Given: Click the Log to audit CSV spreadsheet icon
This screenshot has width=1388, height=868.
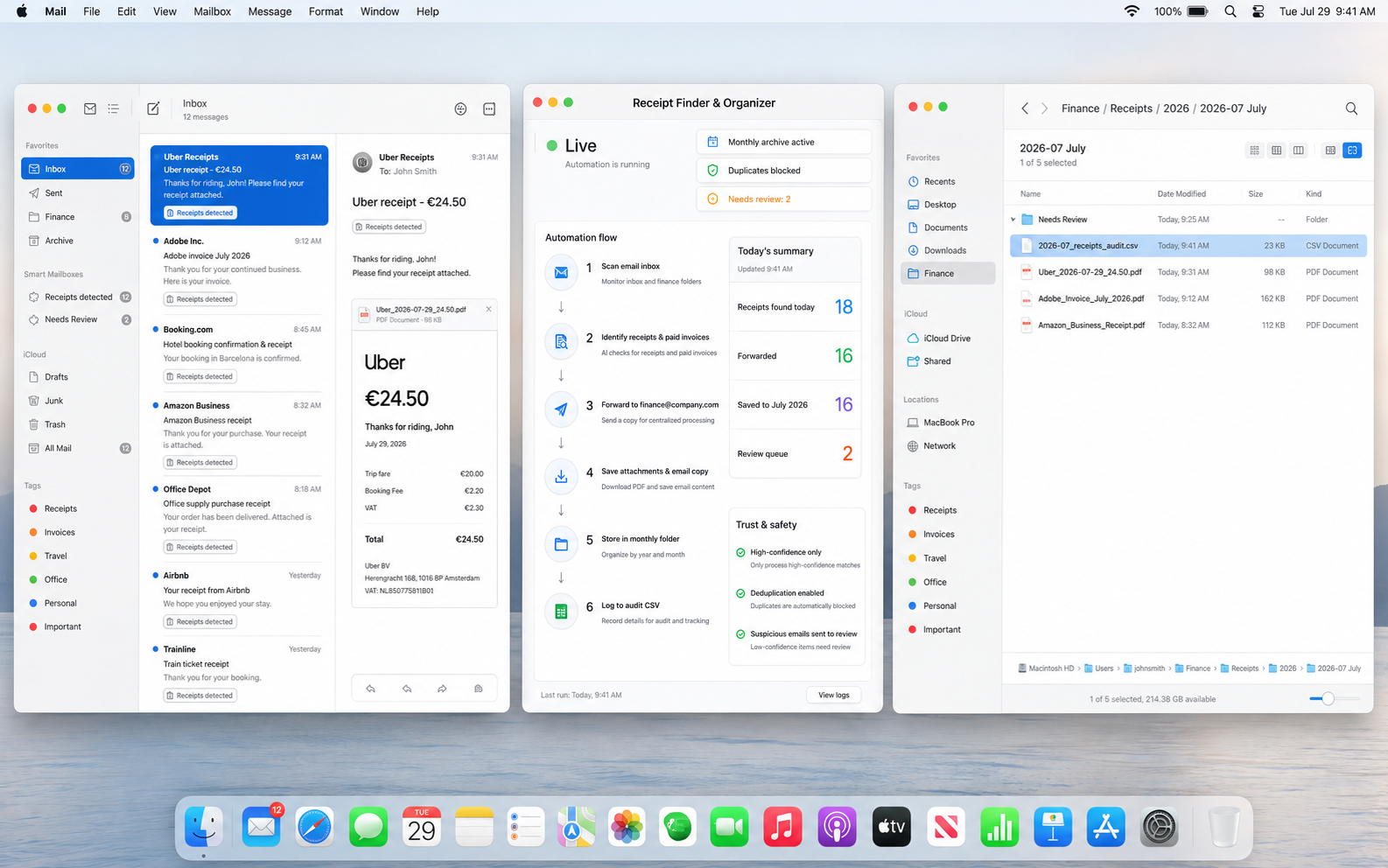Looking at the screenshot, I should (x=561, y=612).
